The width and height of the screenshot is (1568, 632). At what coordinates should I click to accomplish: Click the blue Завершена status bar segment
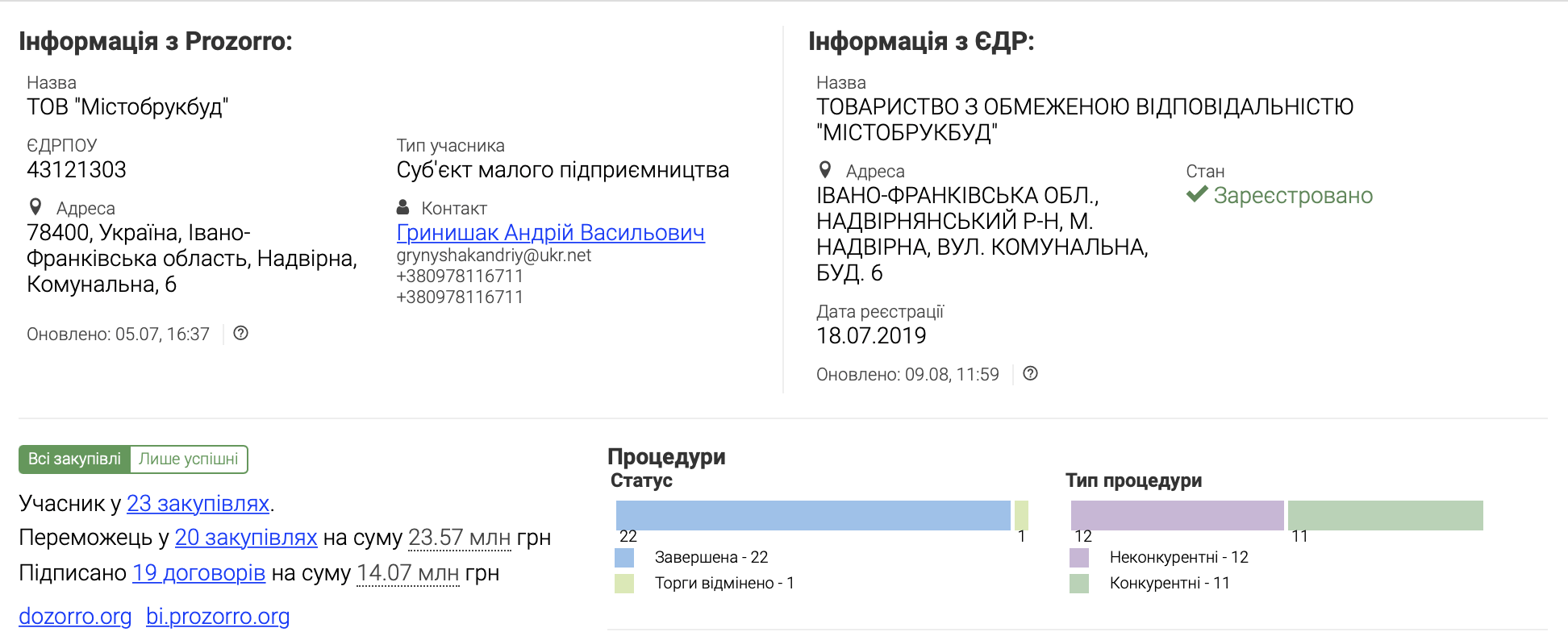[813, 515]
